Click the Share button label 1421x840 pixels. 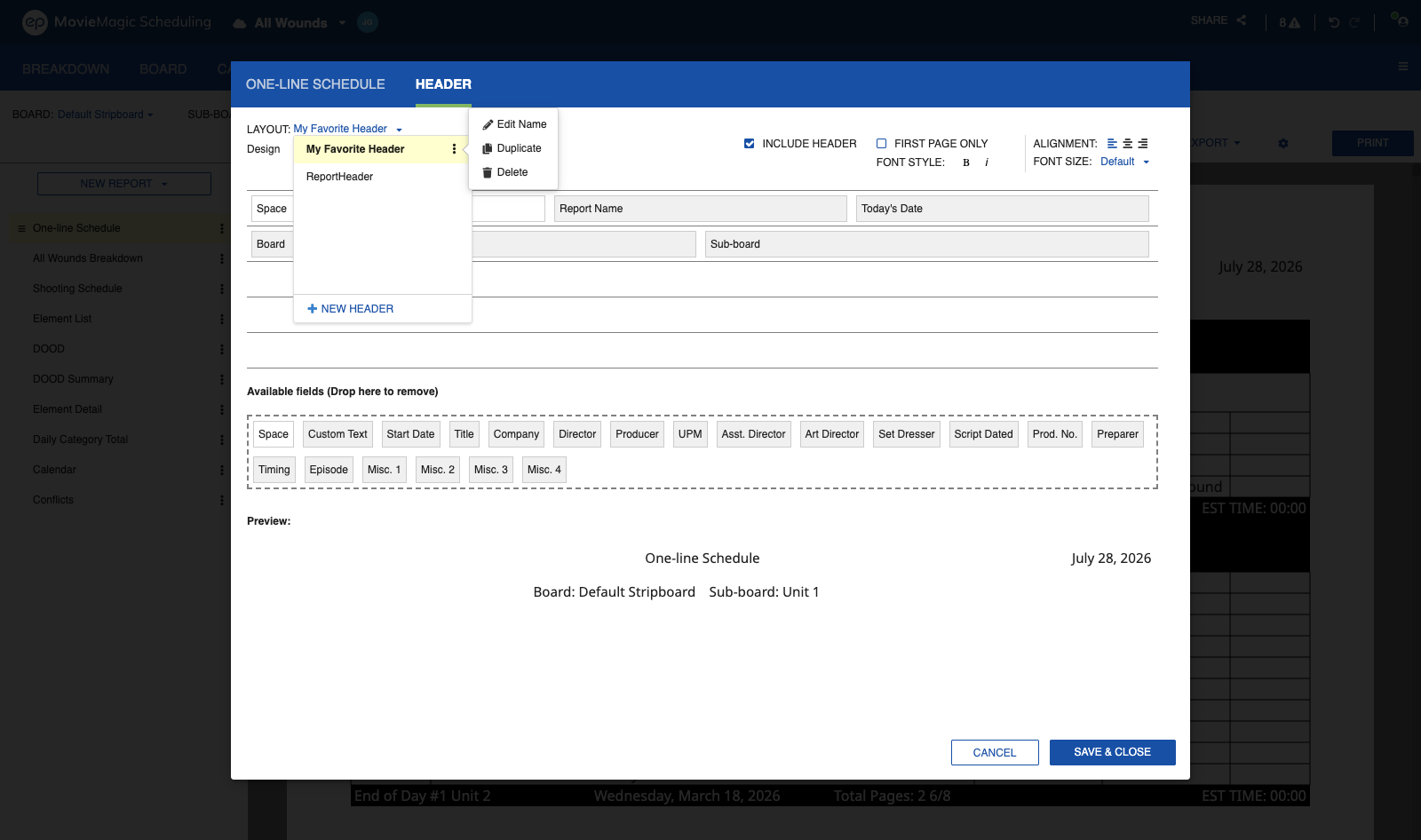tap(1209, 20)
